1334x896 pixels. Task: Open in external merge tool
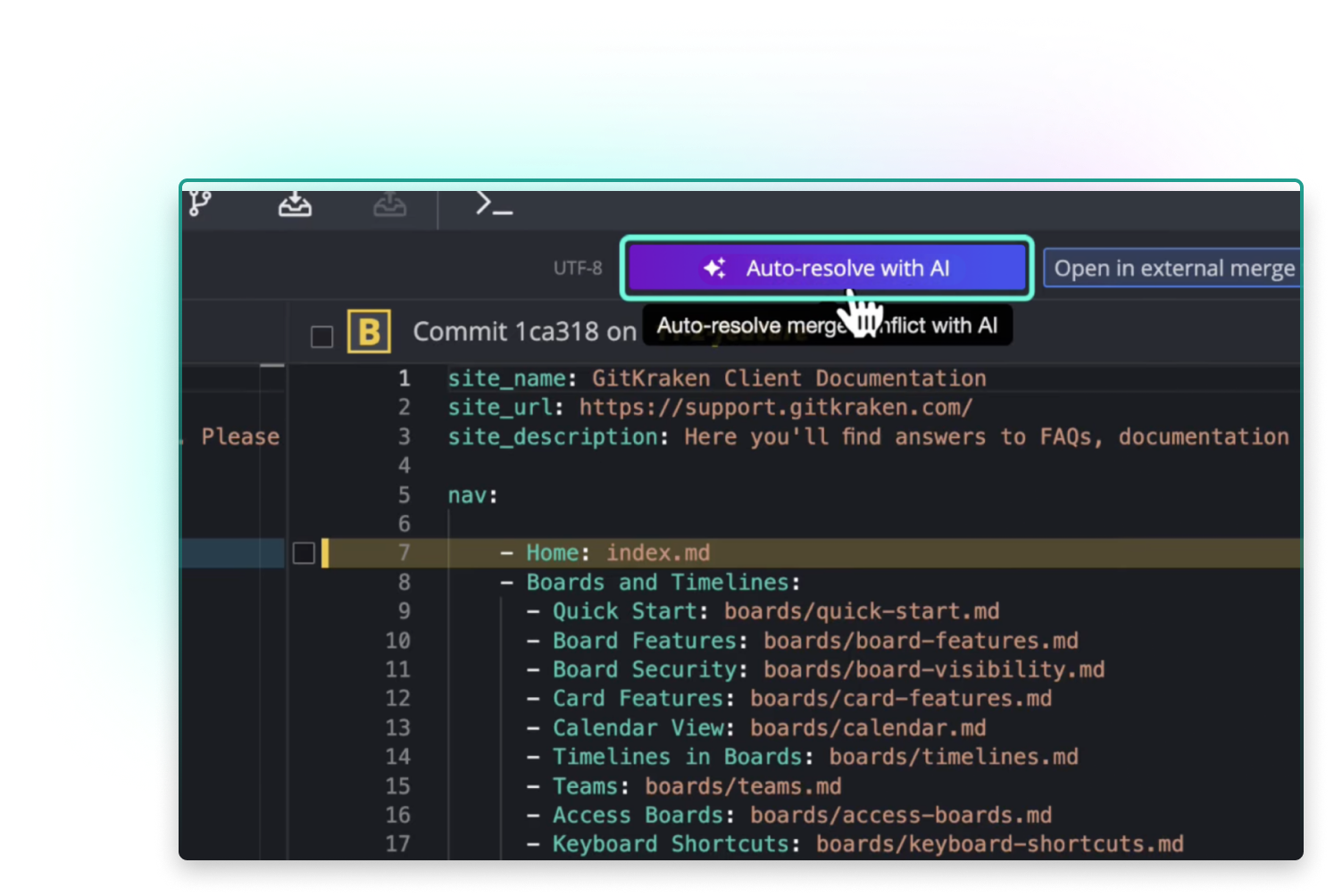[1173, 268]
